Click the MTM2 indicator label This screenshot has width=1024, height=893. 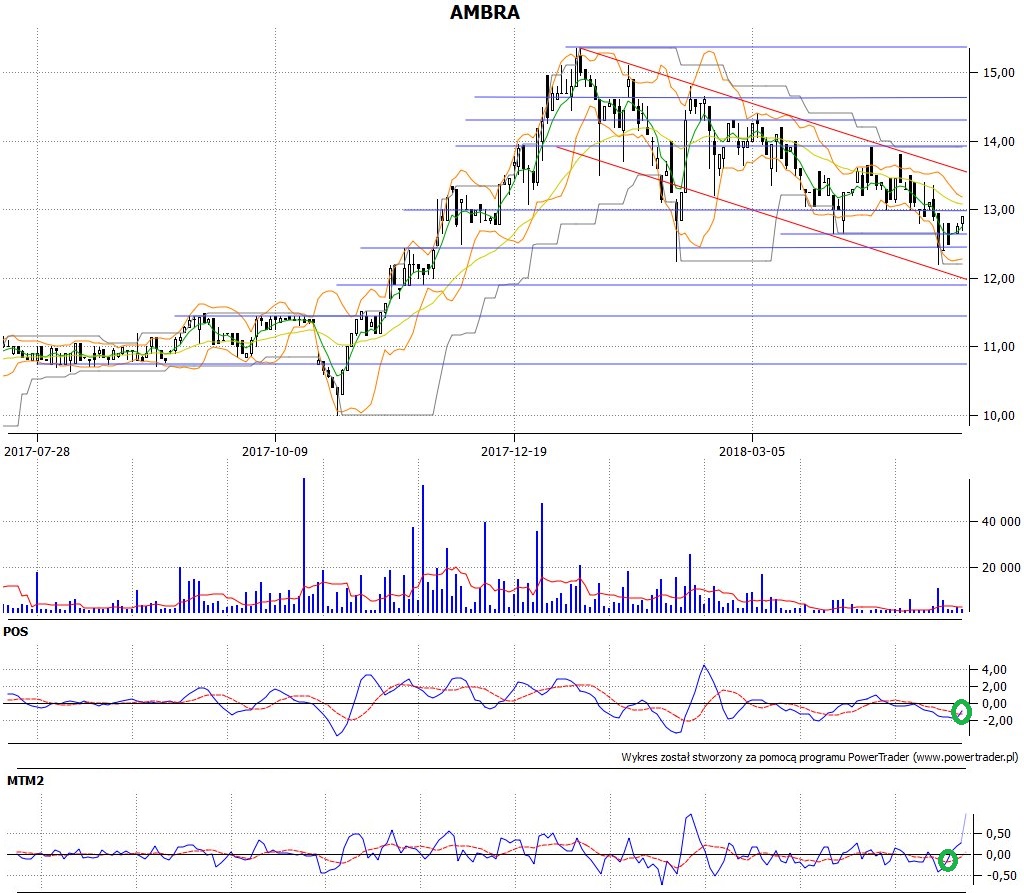pos(25,781)
